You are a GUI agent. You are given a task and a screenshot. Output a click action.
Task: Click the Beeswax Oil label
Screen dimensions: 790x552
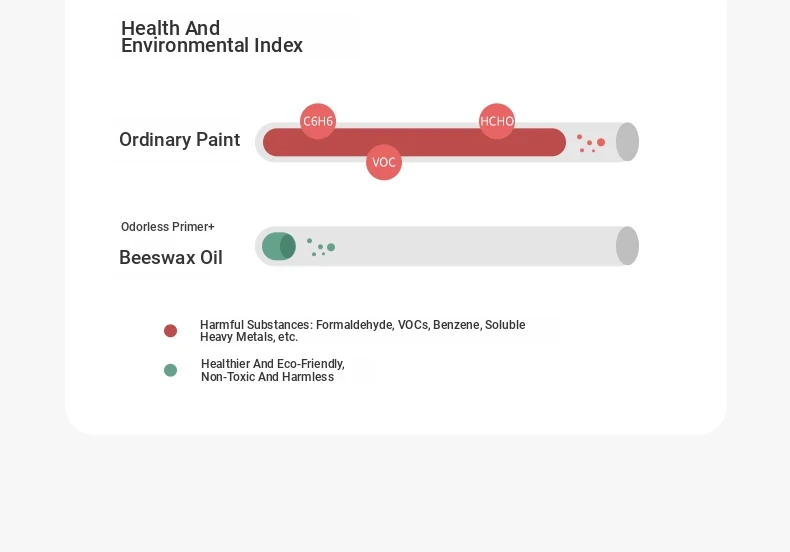[x=171, y=257]
